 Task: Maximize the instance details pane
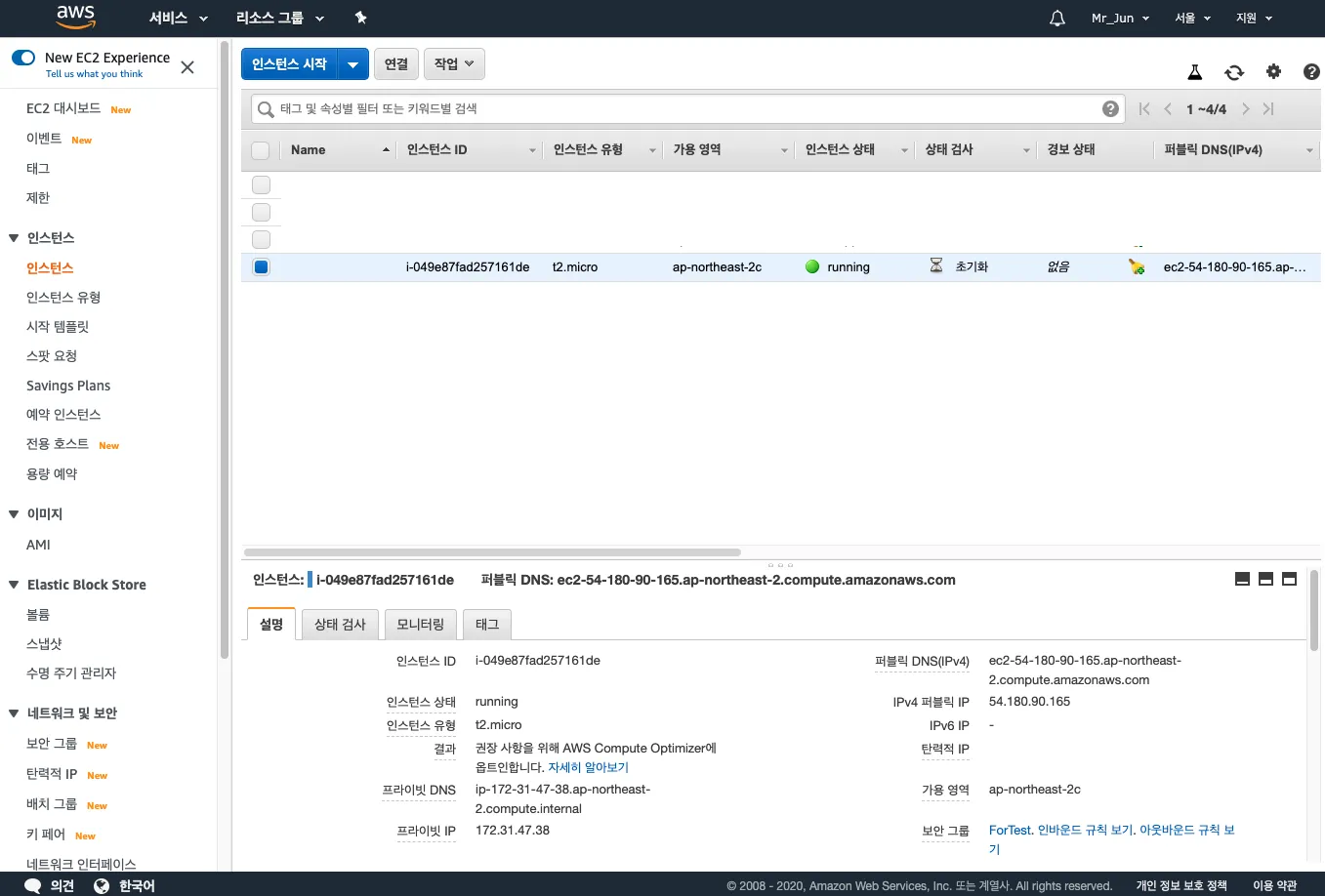tap(1289, 579)
